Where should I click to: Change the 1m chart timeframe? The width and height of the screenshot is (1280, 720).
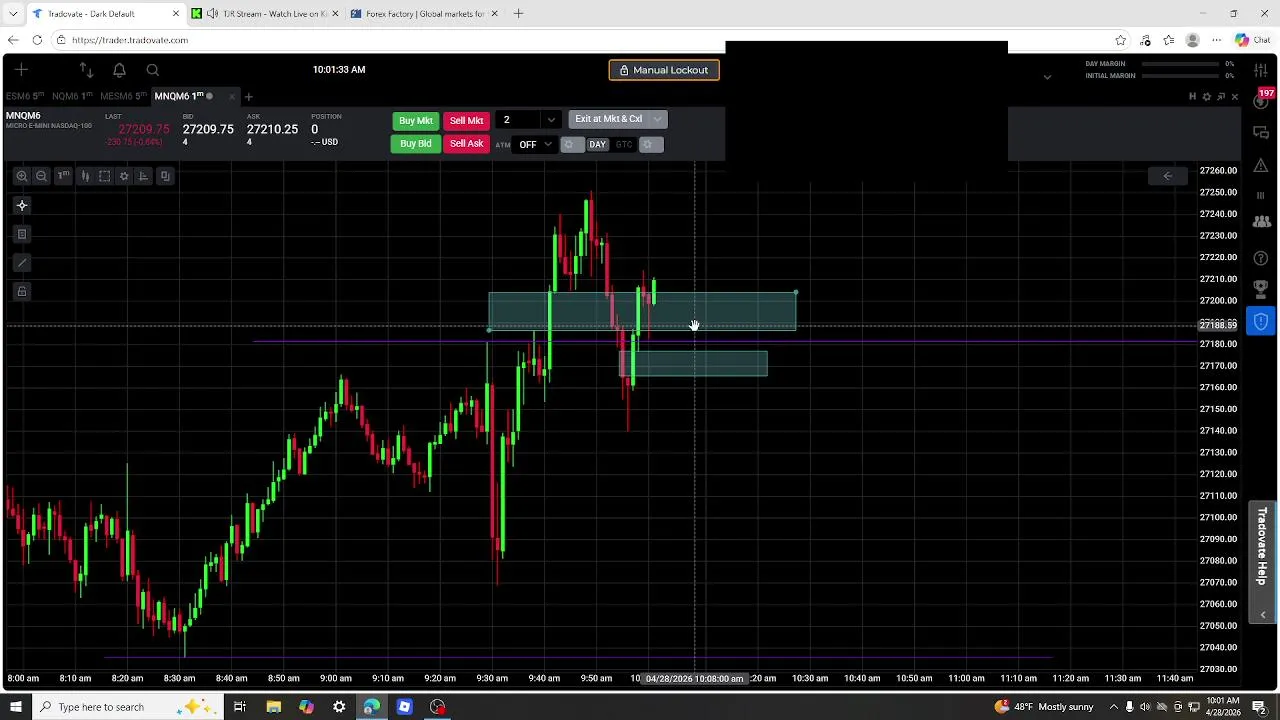[63, 176]
